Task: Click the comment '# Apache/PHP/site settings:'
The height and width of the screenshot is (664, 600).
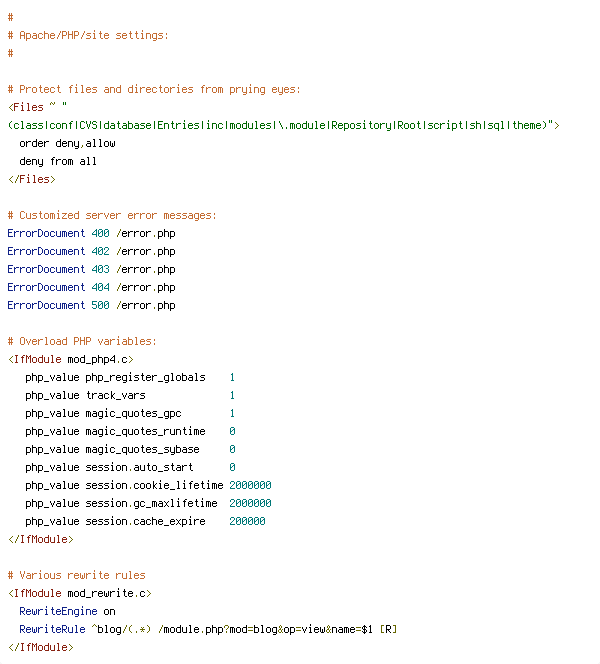Action: (88, 35)
